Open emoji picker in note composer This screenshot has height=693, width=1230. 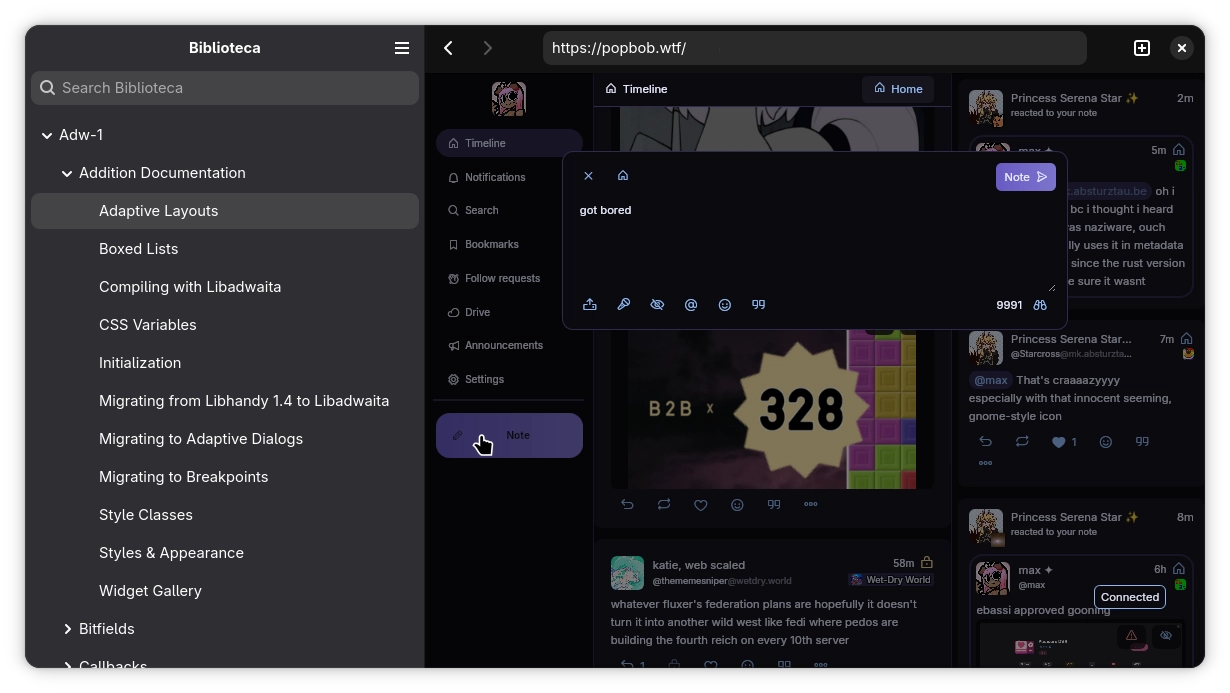coord(725,305)
